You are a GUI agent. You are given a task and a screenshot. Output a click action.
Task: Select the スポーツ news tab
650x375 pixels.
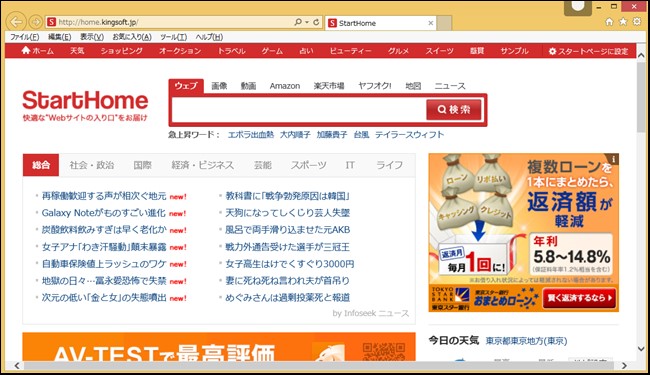pyautogui.click(x=308, y=165)
